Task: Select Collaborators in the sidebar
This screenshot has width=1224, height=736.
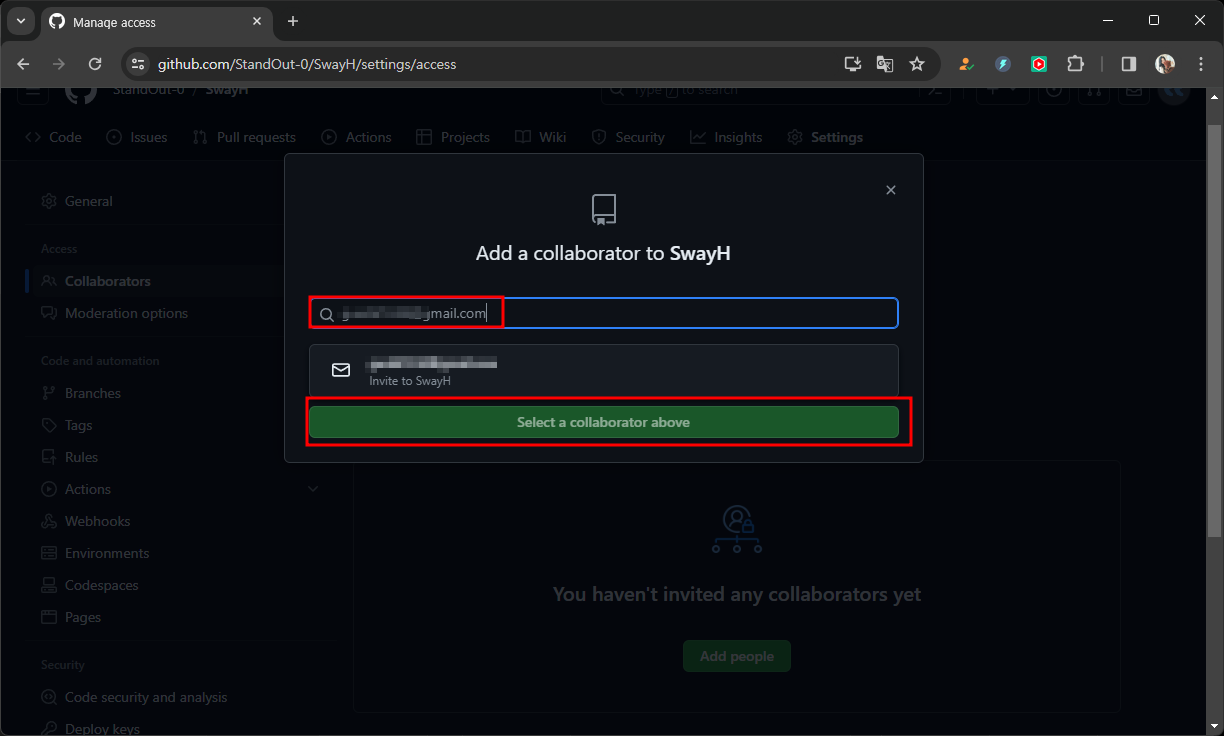Action: click(96, 281)
